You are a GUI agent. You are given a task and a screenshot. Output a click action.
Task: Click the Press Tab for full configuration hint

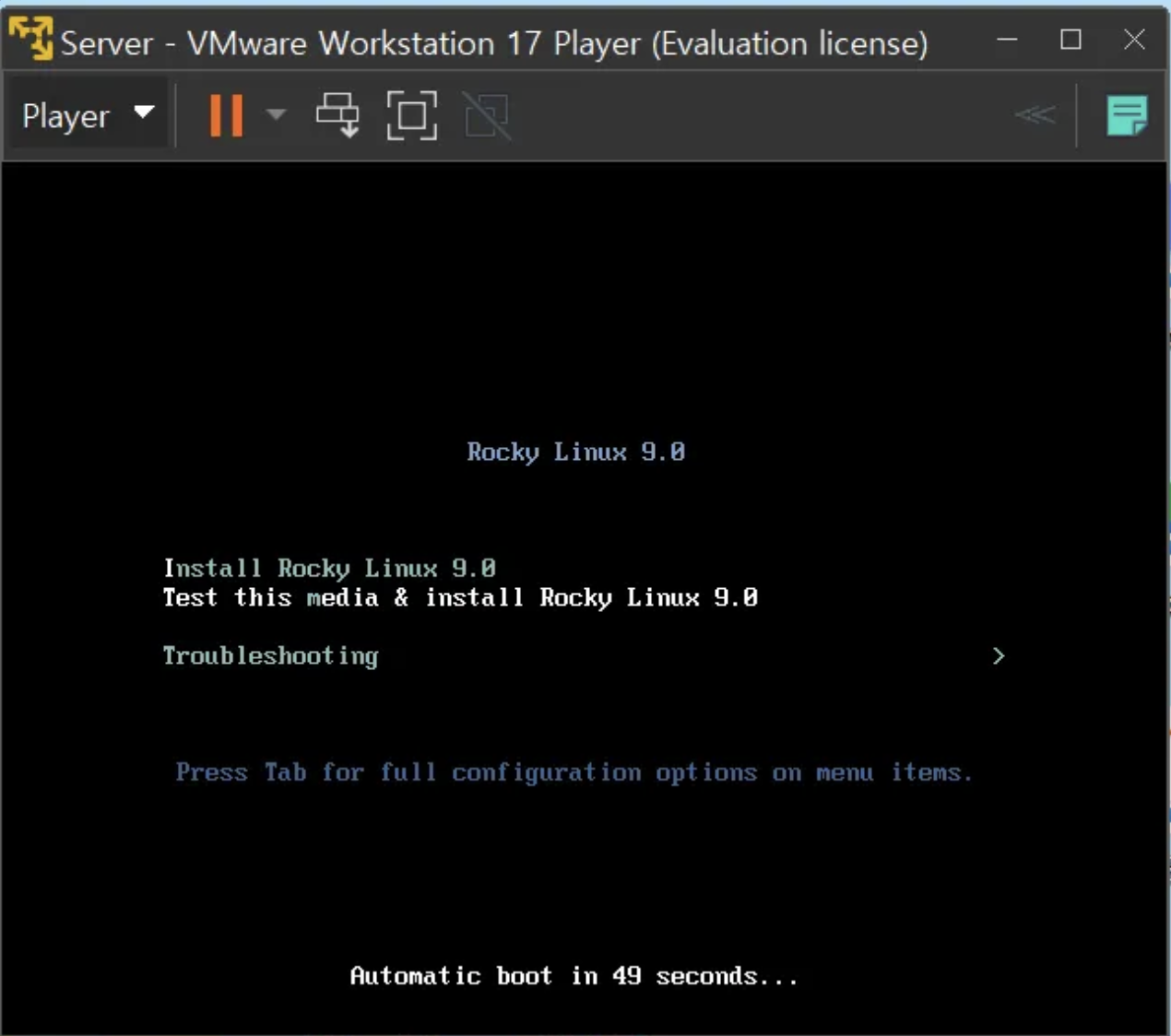(x=574, y=772)
